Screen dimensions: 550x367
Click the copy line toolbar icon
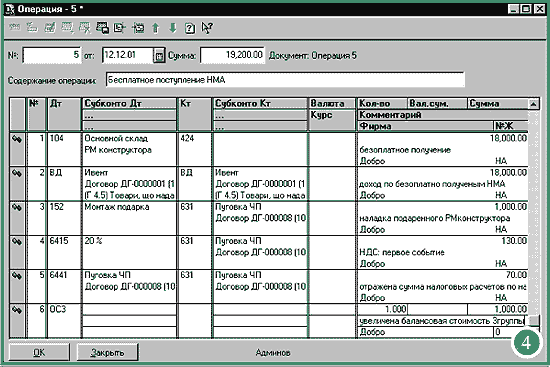coord(67,27)
